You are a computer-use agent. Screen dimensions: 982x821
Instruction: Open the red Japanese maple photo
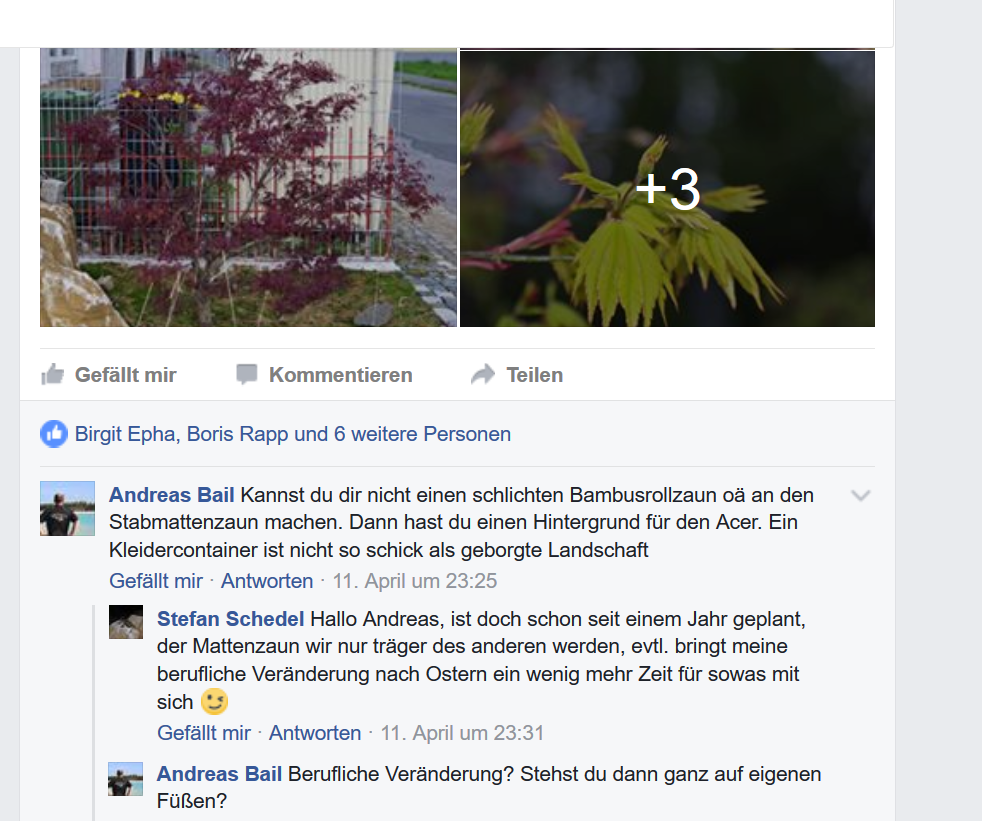(249, 187)
